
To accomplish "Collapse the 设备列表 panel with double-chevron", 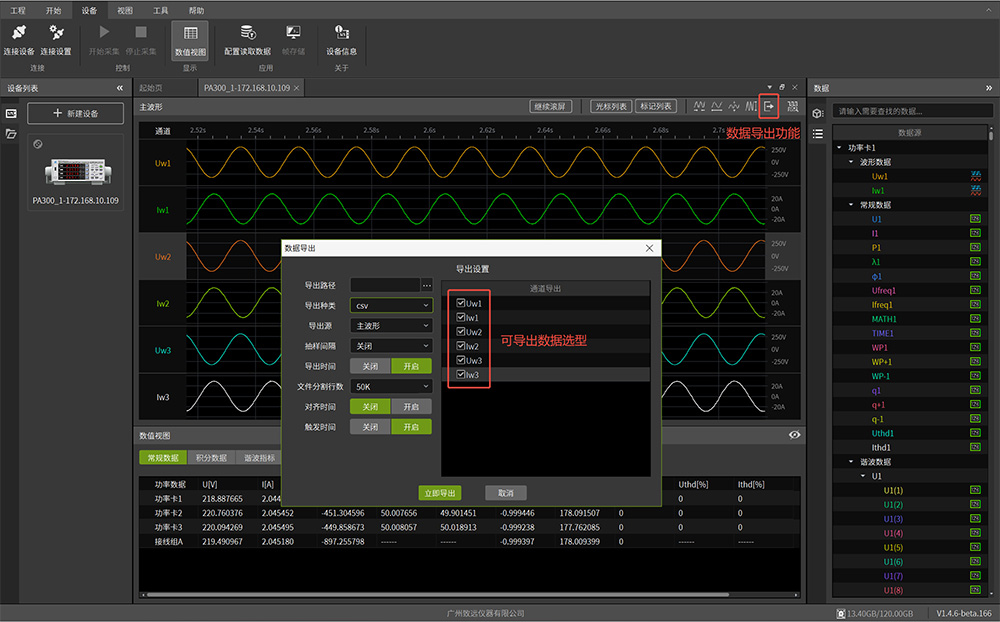I will coord(120,88).
